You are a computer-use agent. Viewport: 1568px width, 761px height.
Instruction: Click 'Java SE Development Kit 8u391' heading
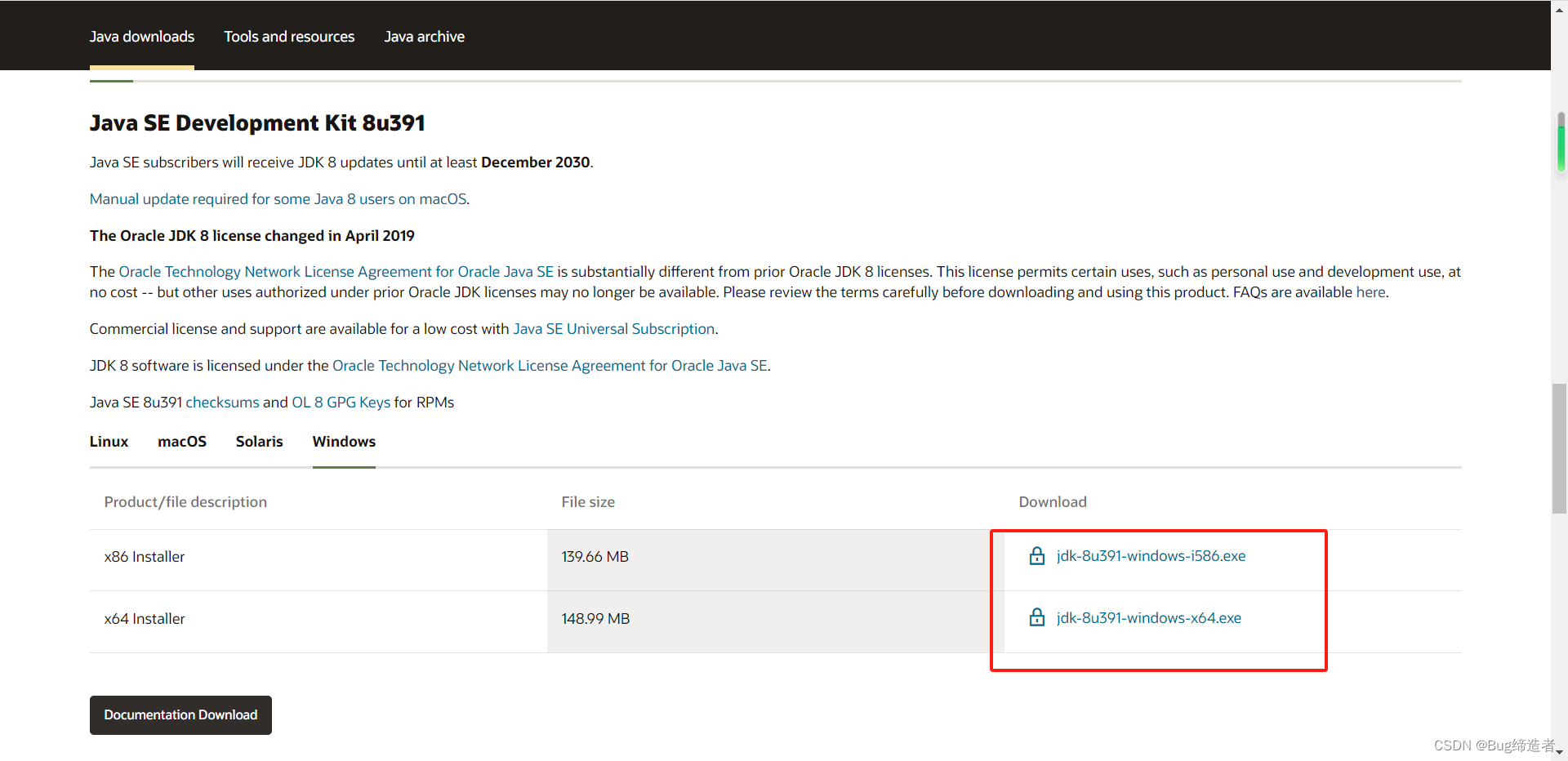point(257,123)
